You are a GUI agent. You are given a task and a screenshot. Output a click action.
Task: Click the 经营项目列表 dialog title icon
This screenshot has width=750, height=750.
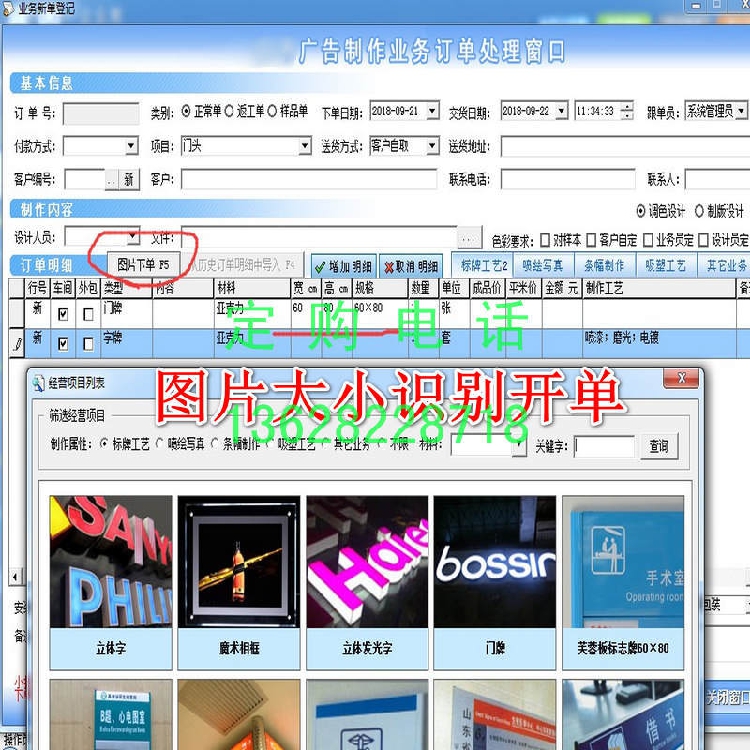coord(38,383)
